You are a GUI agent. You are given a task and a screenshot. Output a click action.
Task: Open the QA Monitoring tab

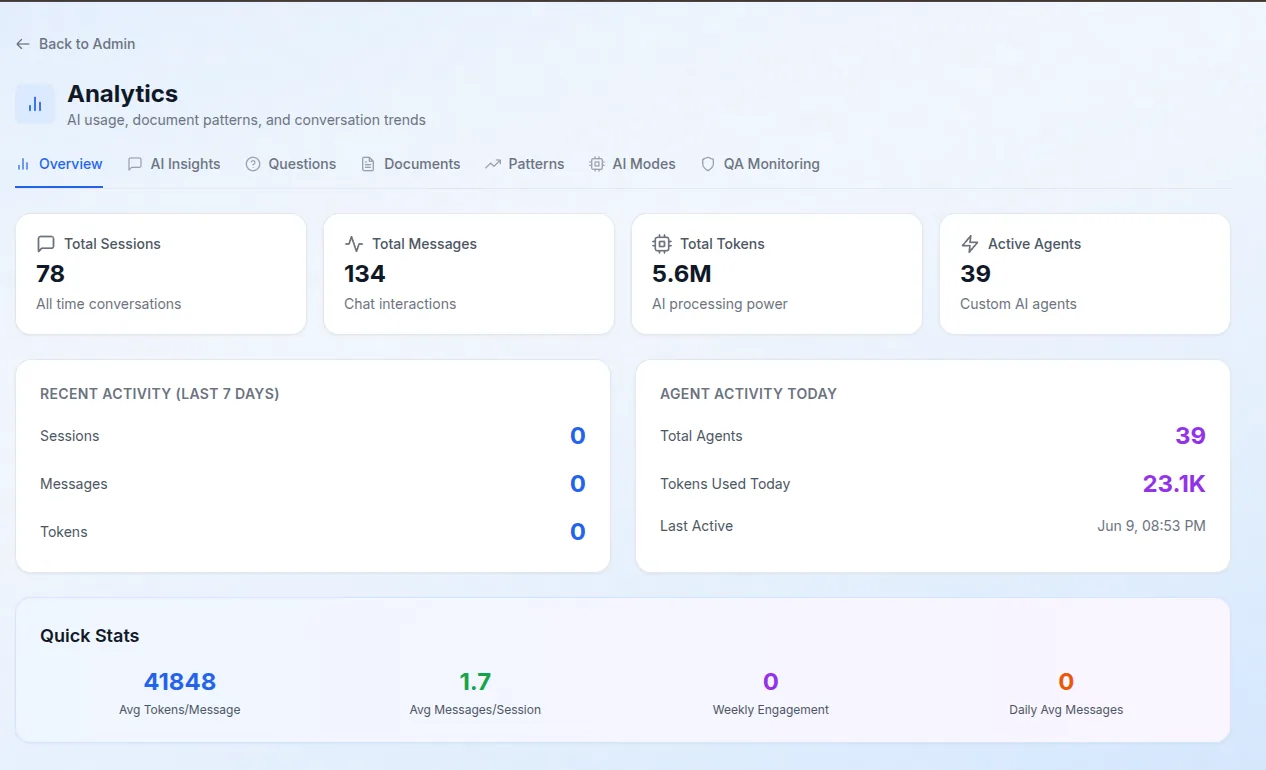tap(760, 164)
